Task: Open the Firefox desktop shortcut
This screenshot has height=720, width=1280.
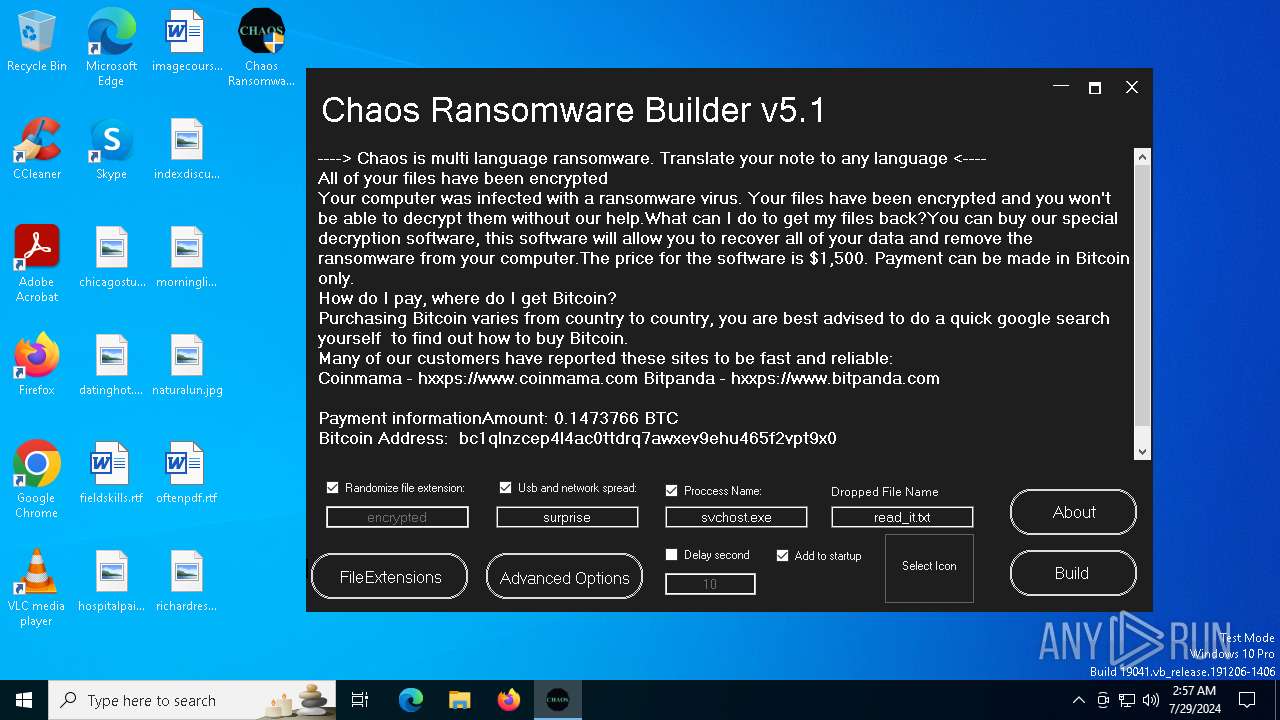Action: tap(36, 365)
